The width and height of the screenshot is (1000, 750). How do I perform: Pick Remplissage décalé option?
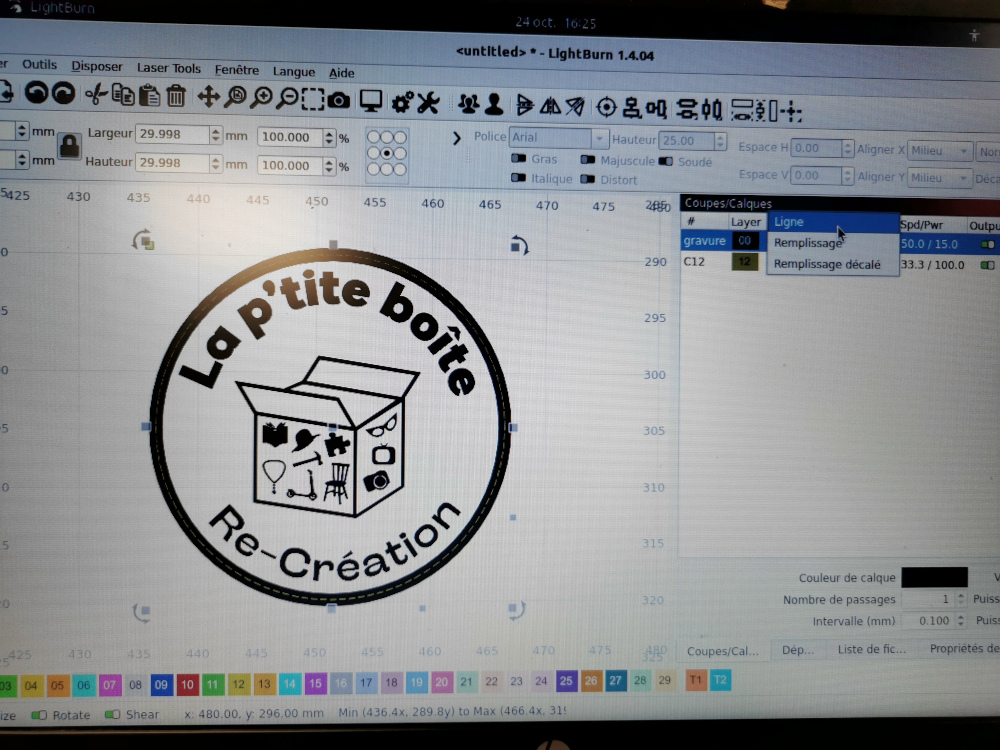click(827, 265)
